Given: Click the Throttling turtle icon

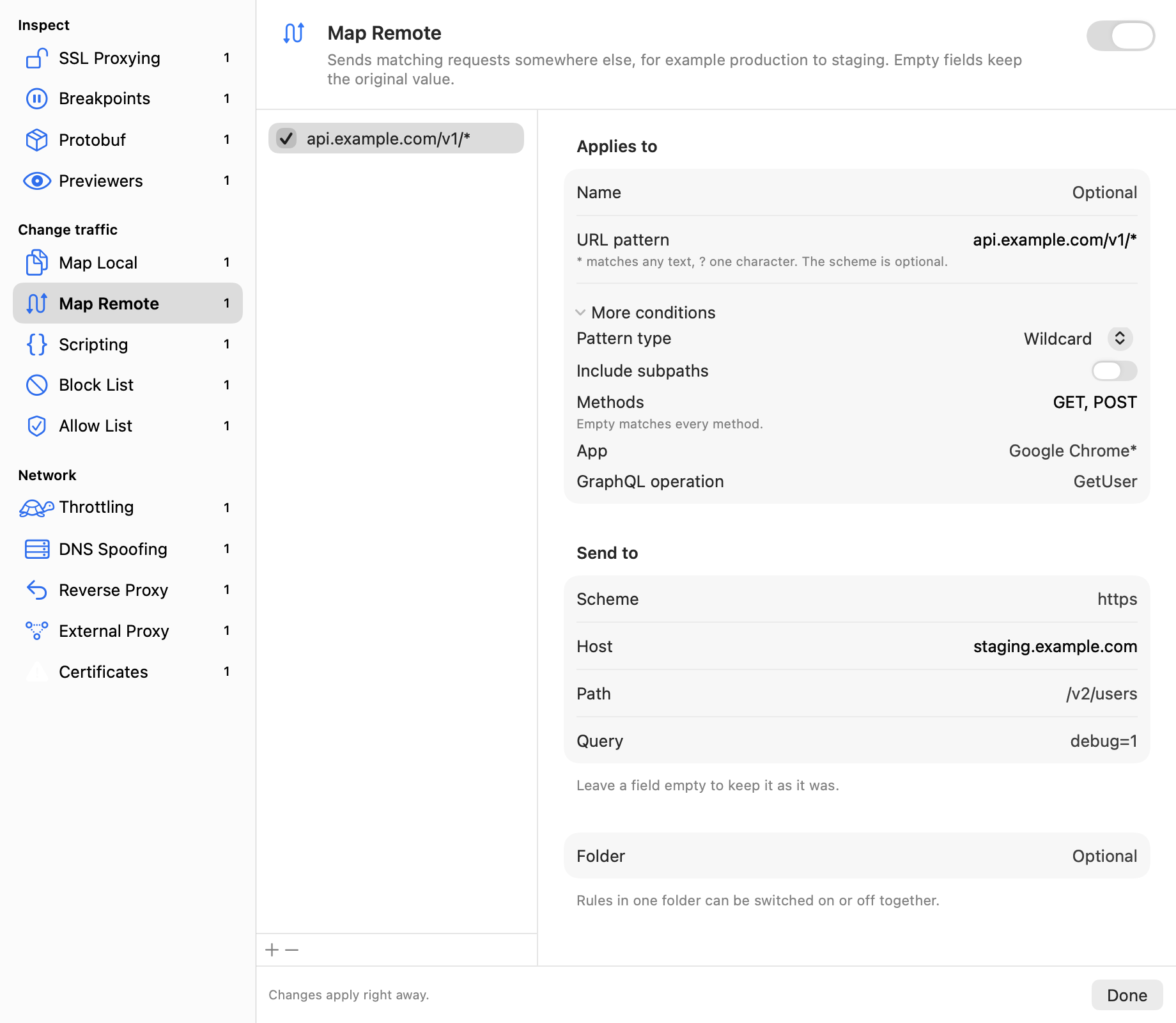Looking at the screenshot, I should tap(37, 508).
